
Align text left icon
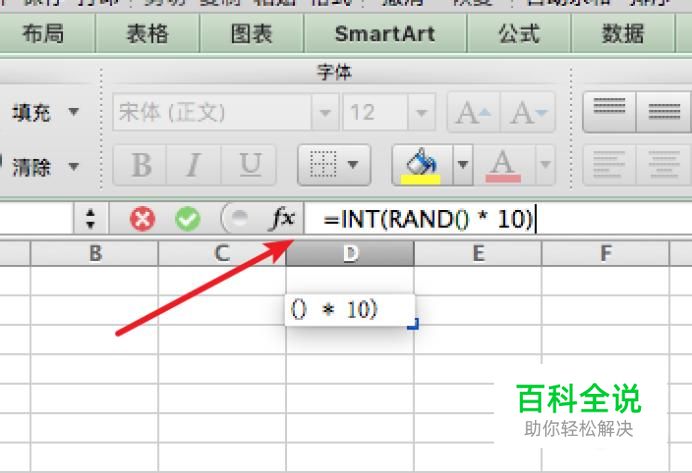pyautogui.click(x=609, y=166)
